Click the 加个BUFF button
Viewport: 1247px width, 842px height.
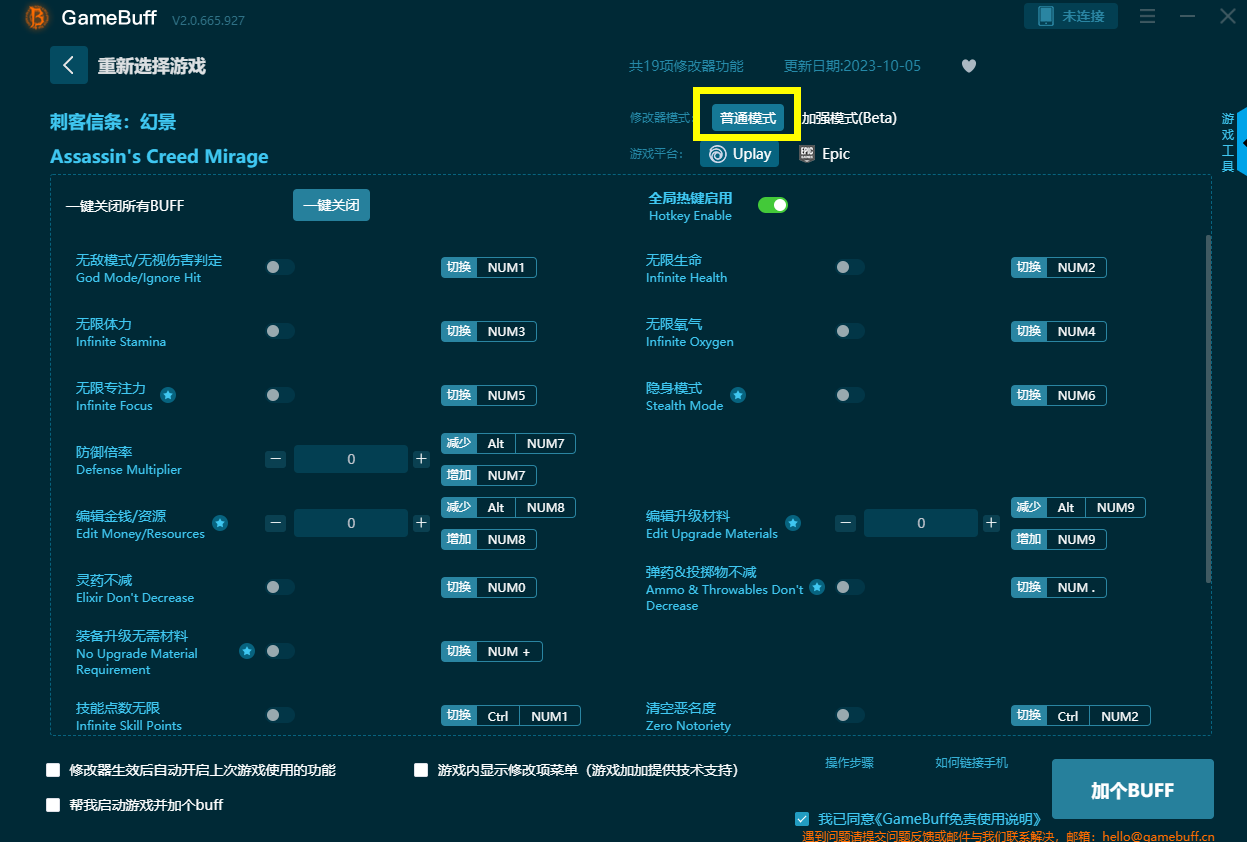1132,790
